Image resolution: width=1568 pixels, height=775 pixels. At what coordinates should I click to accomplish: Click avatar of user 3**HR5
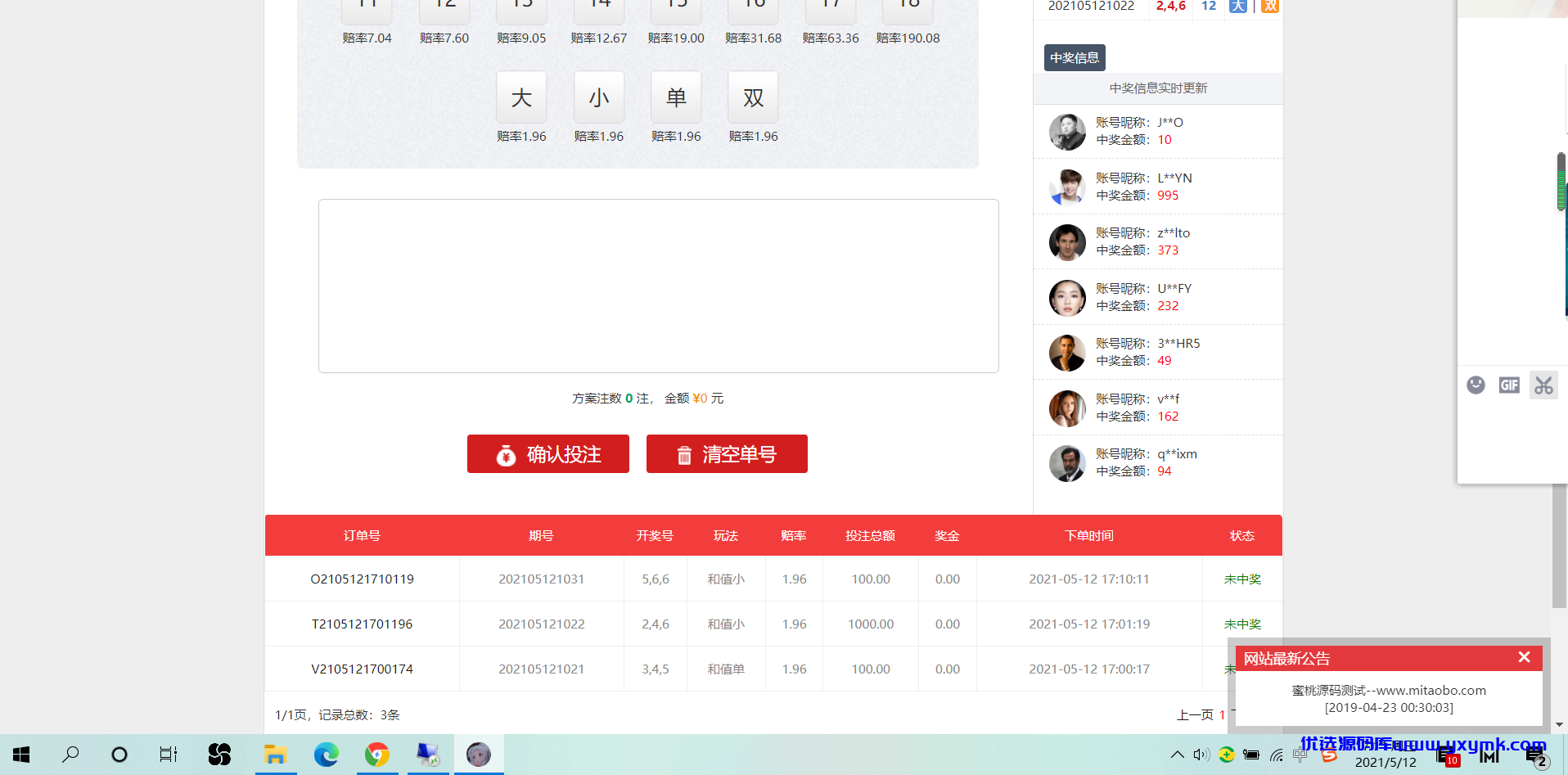1067,353
